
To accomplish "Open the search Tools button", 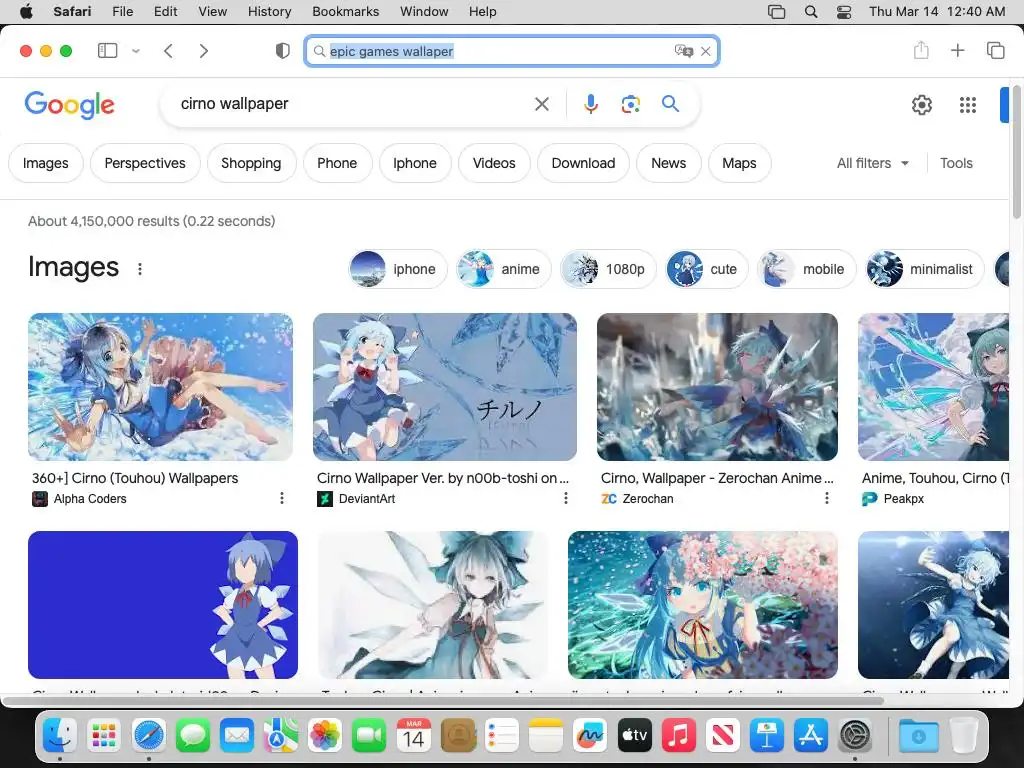I will coord(956,163).
